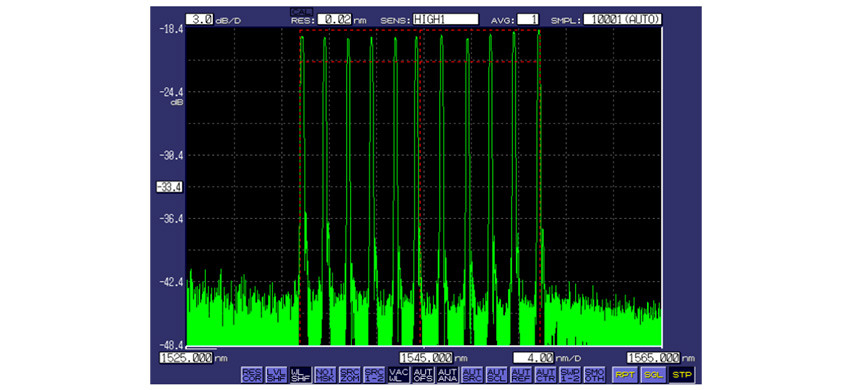Click the AUT REF auto reference button
Screen dimensions: 850x390
(520, 375)
